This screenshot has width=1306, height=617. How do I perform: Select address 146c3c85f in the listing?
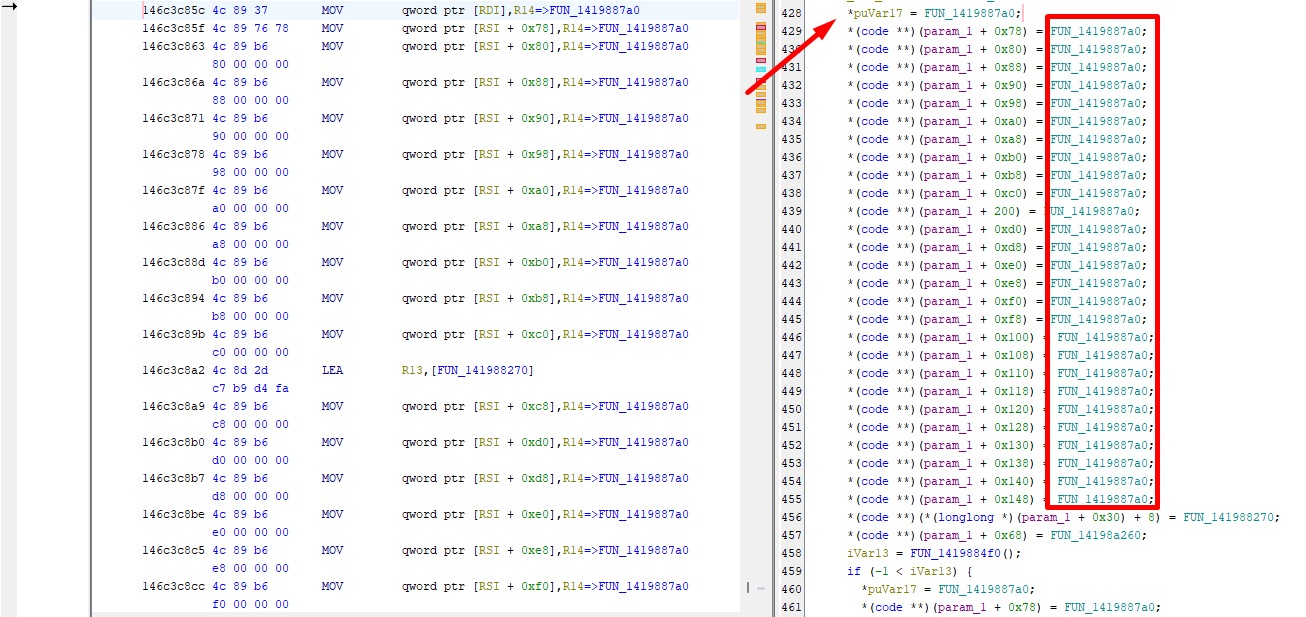tap(173, 28)
